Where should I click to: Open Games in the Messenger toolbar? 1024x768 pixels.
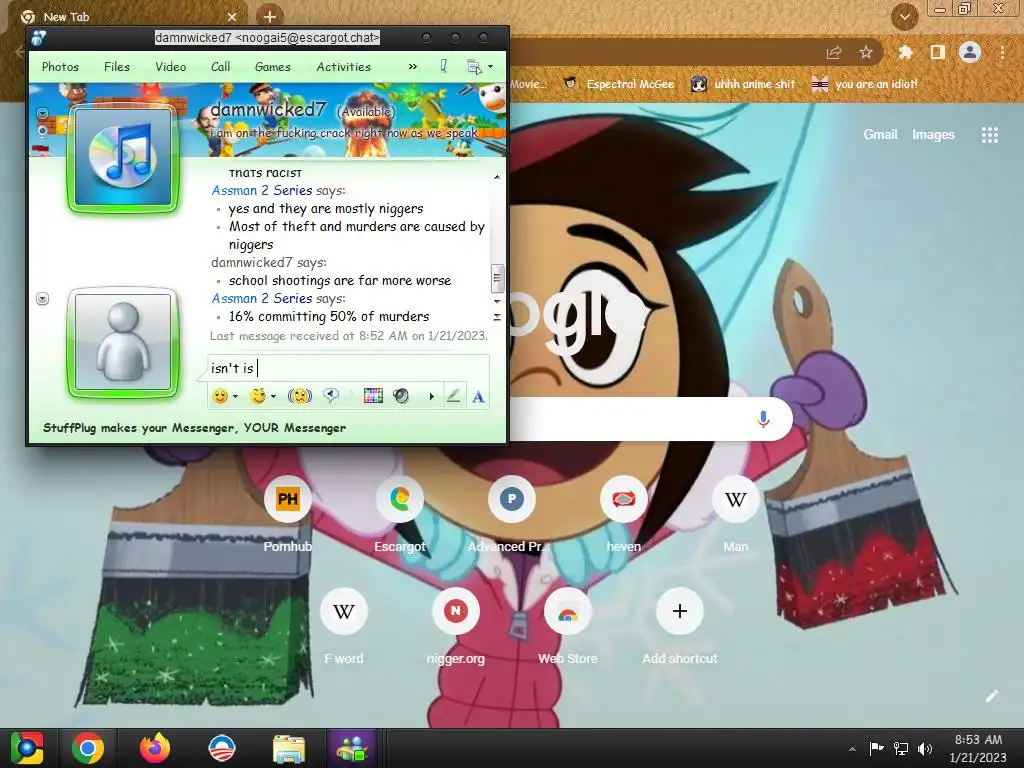(272, 67)
